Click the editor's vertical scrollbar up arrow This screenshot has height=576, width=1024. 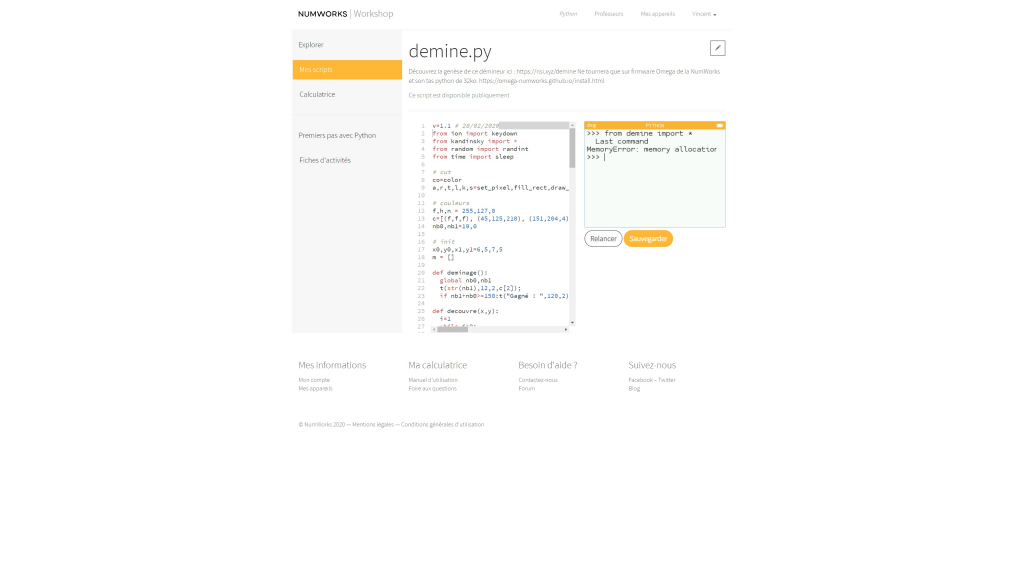tap(572, 125)
